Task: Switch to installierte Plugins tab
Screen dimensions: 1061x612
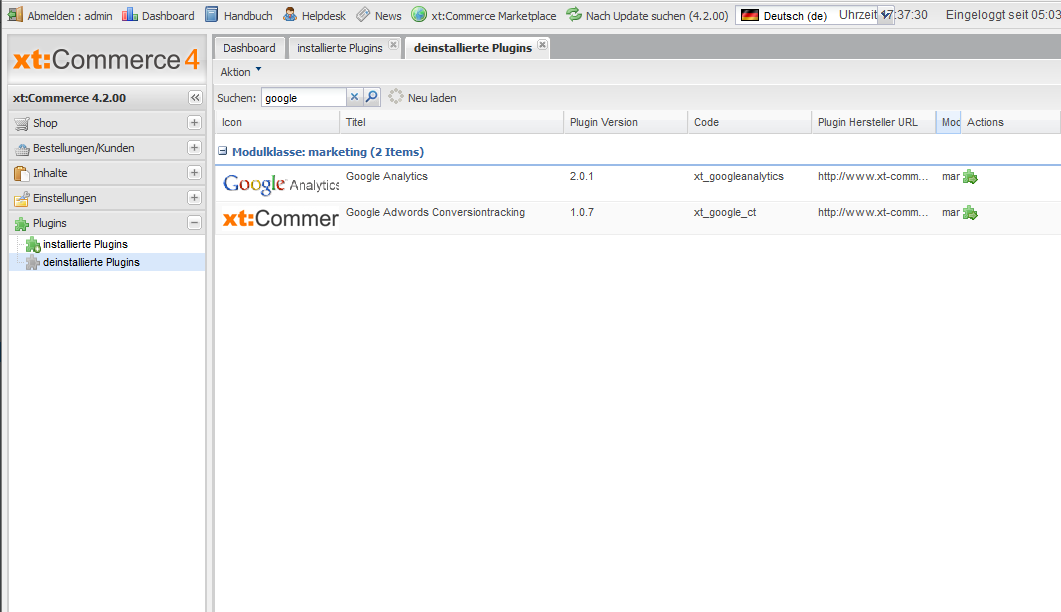Action: click(340, 48)
